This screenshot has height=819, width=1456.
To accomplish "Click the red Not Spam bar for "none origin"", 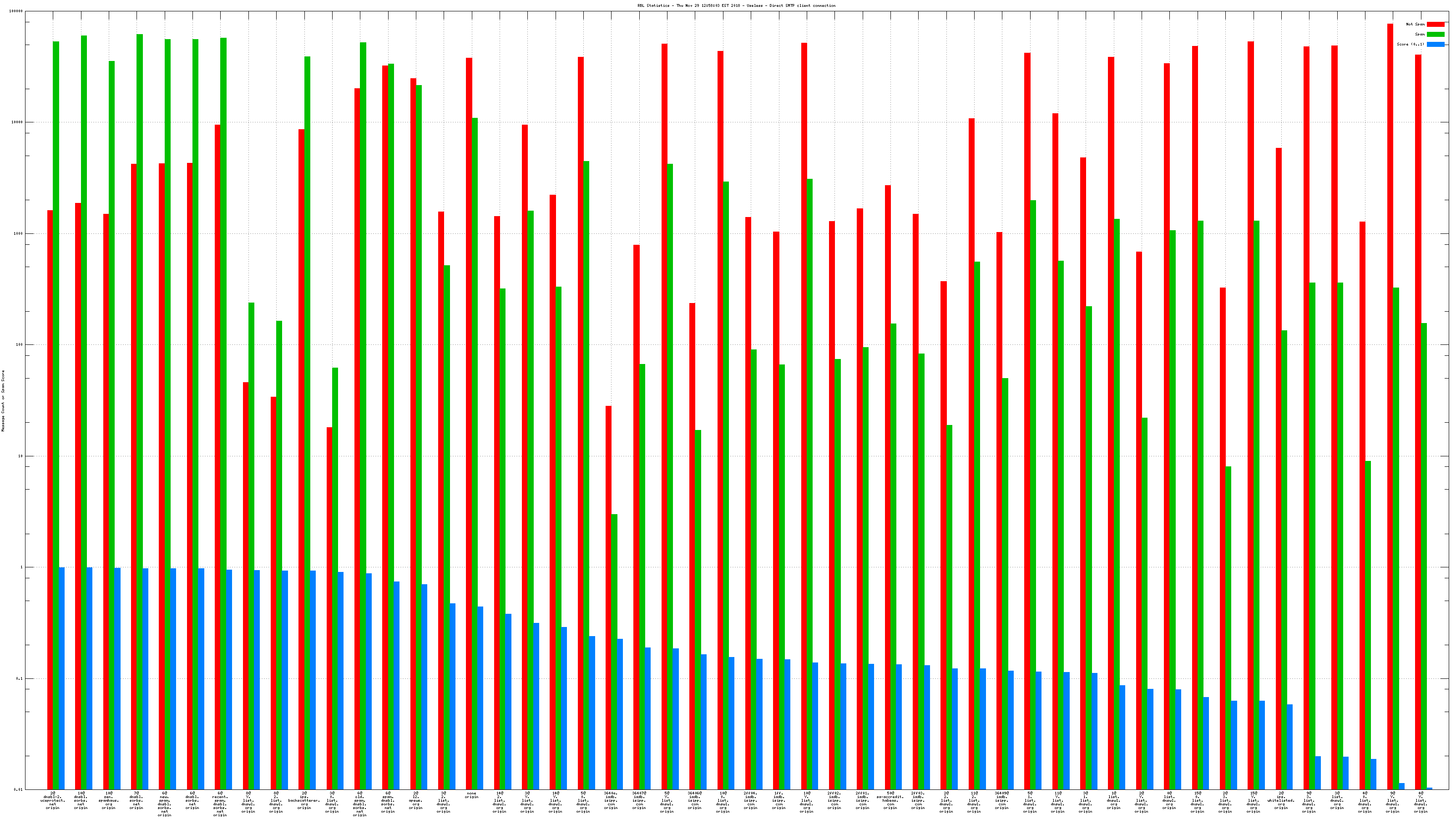I will click(469, 424).
